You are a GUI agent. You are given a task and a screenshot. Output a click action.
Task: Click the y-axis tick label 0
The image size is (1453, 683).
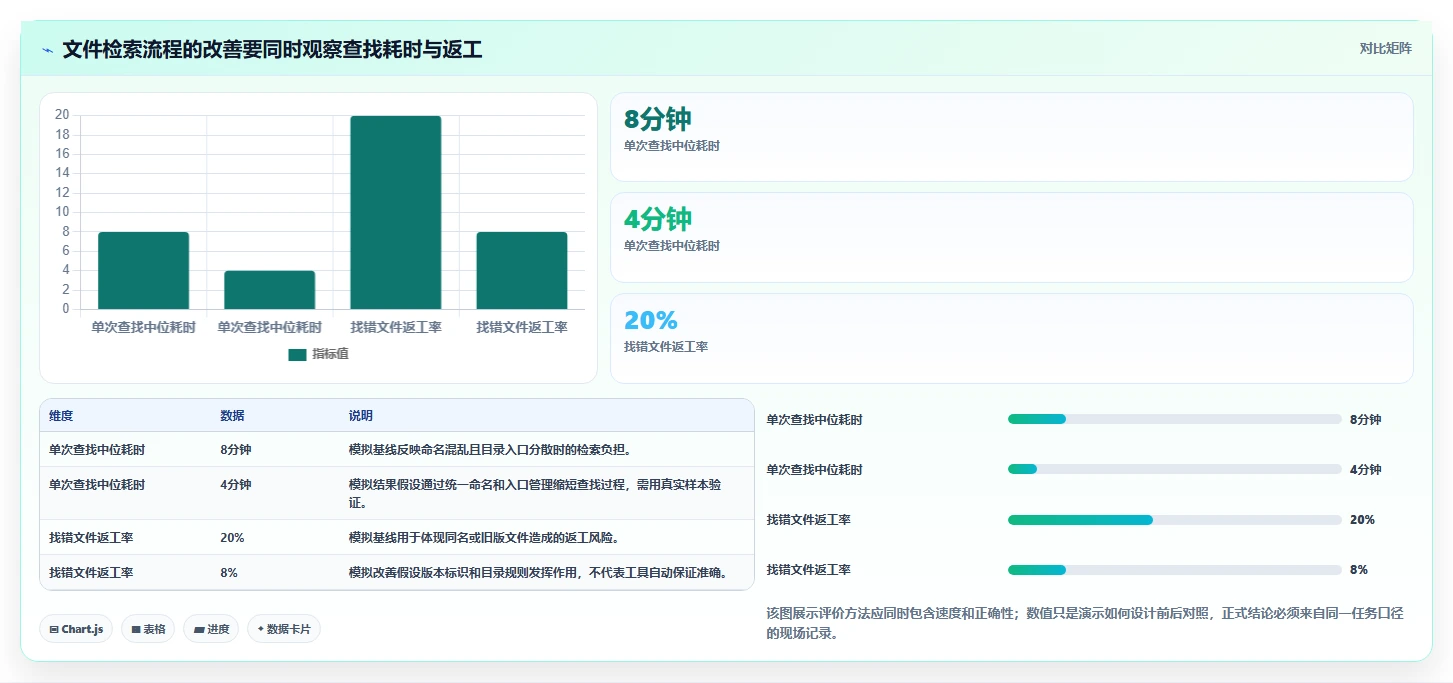(x=65, y=309)
